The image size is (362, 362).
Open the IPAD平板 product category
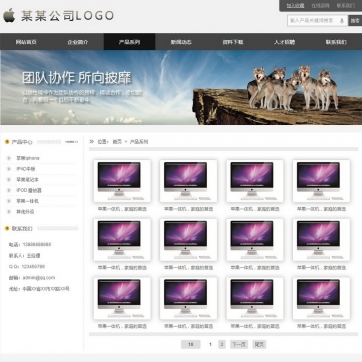[x=26, y=169]
